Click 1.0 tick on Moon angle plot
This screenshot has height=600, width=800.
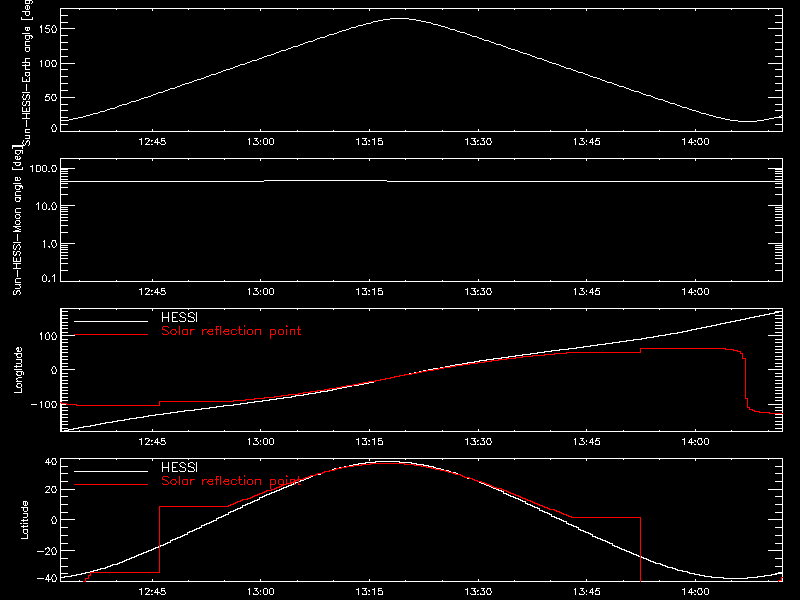pos(49,244)
